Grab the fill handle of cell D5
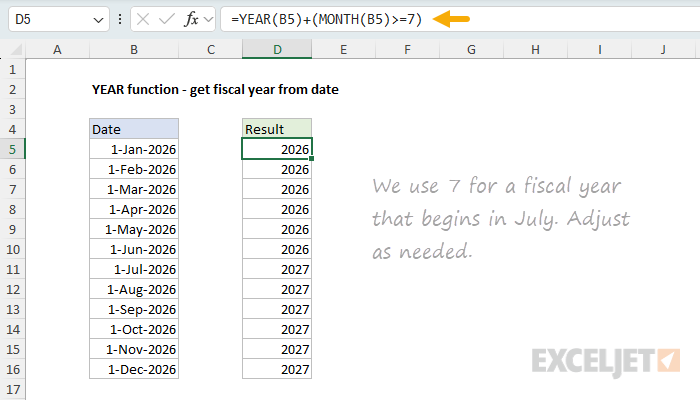Viewport: 700px width, 400px height. point(311,158)
